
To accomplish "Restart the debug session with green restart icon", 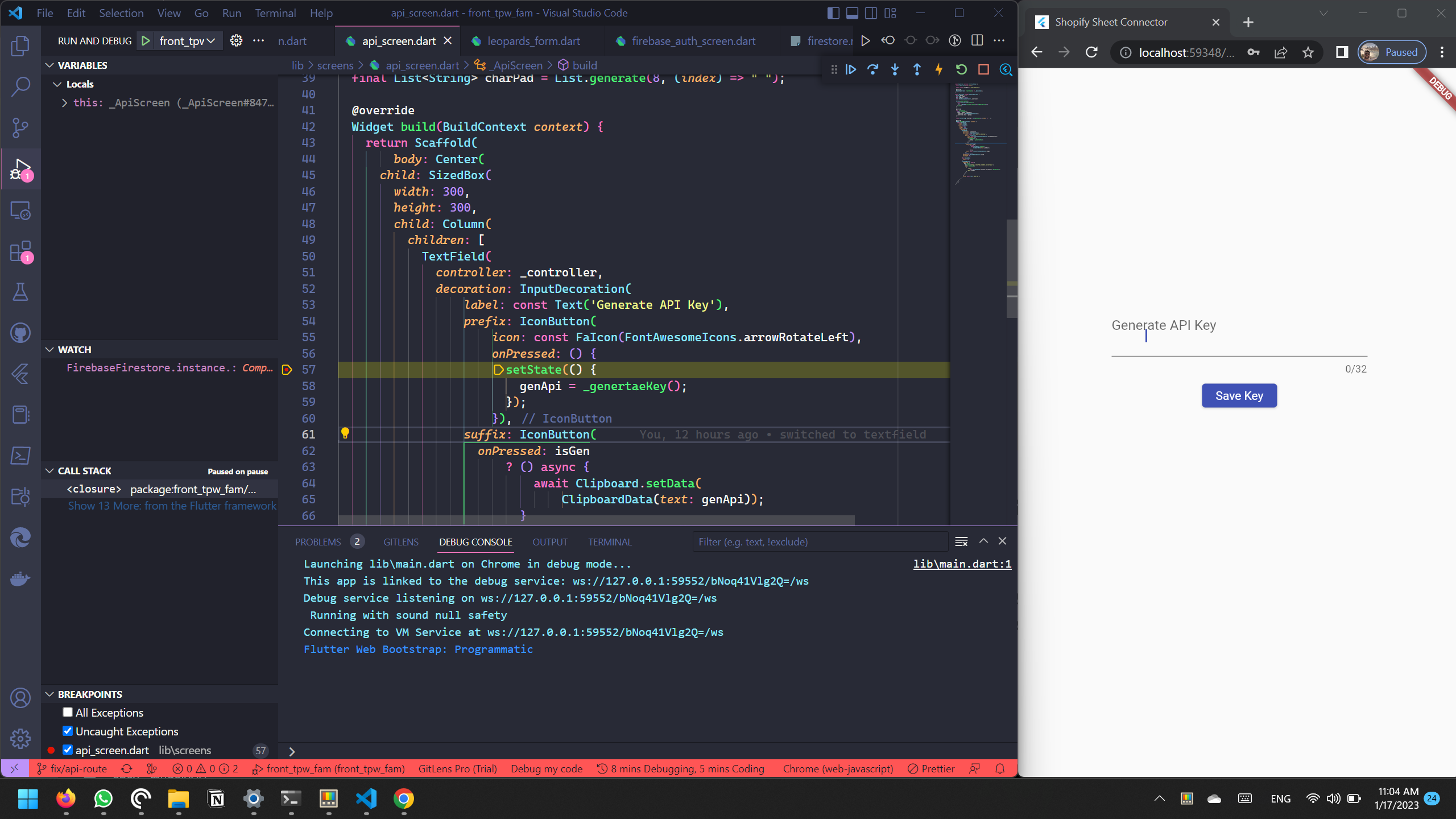I will [x=961, y=69].
